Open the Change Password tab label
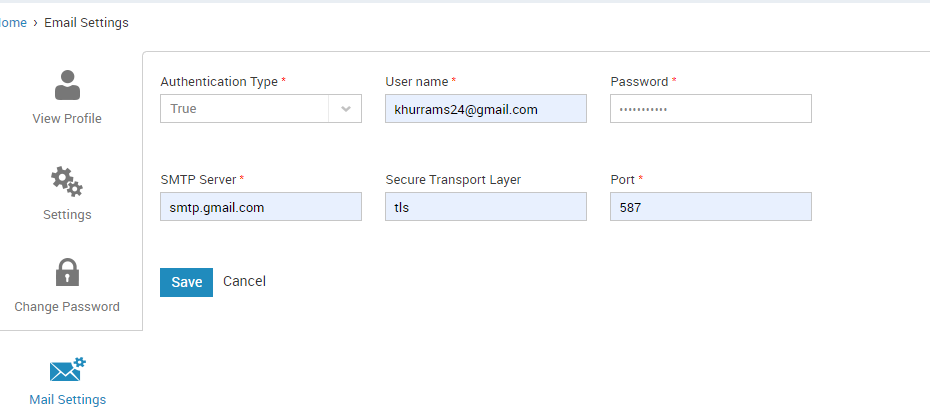Image resolution: width=930 pixels, height=419 pixels. 67,307
